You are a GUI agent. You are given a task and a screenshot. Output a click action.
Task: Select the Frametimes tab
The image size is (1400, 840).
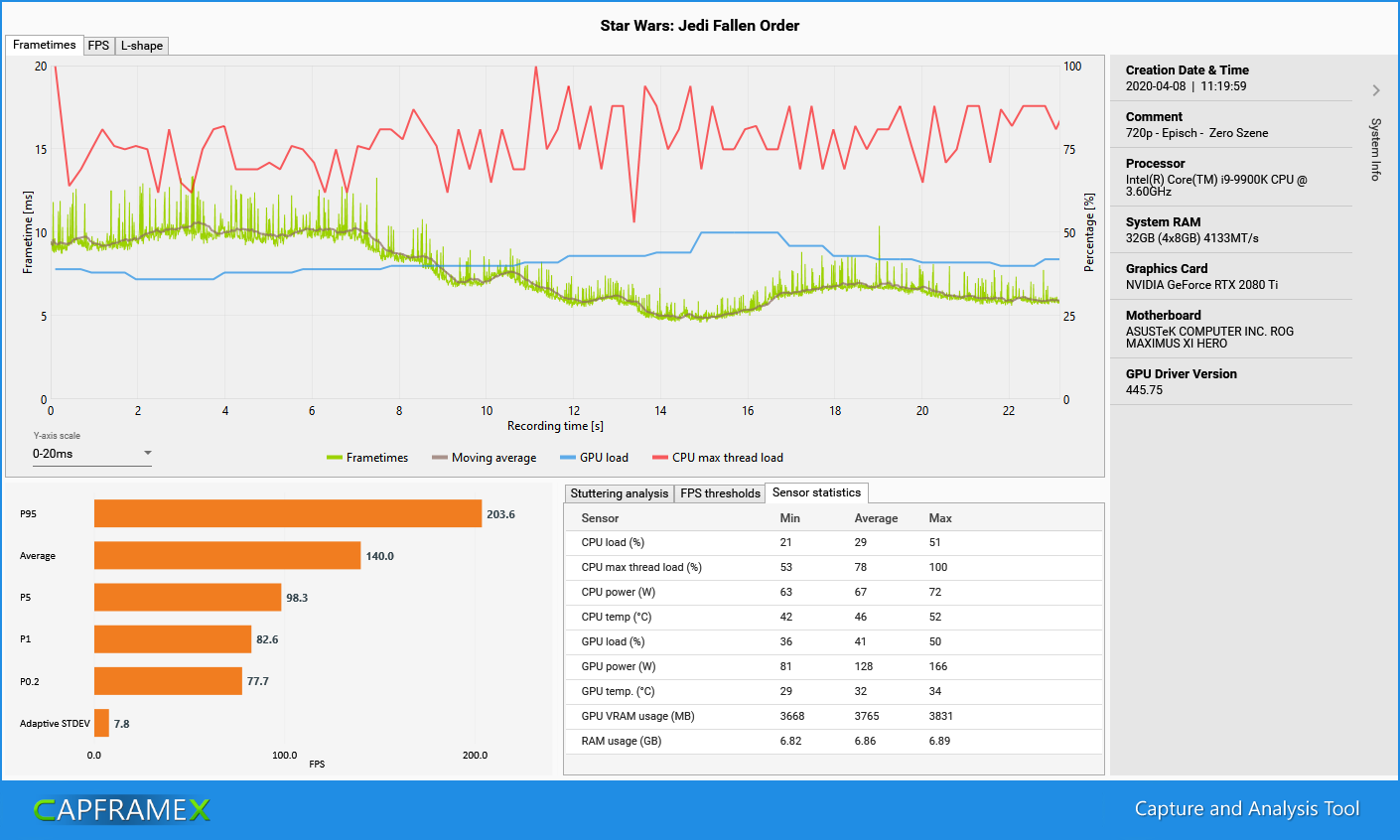tap(45, 45)
